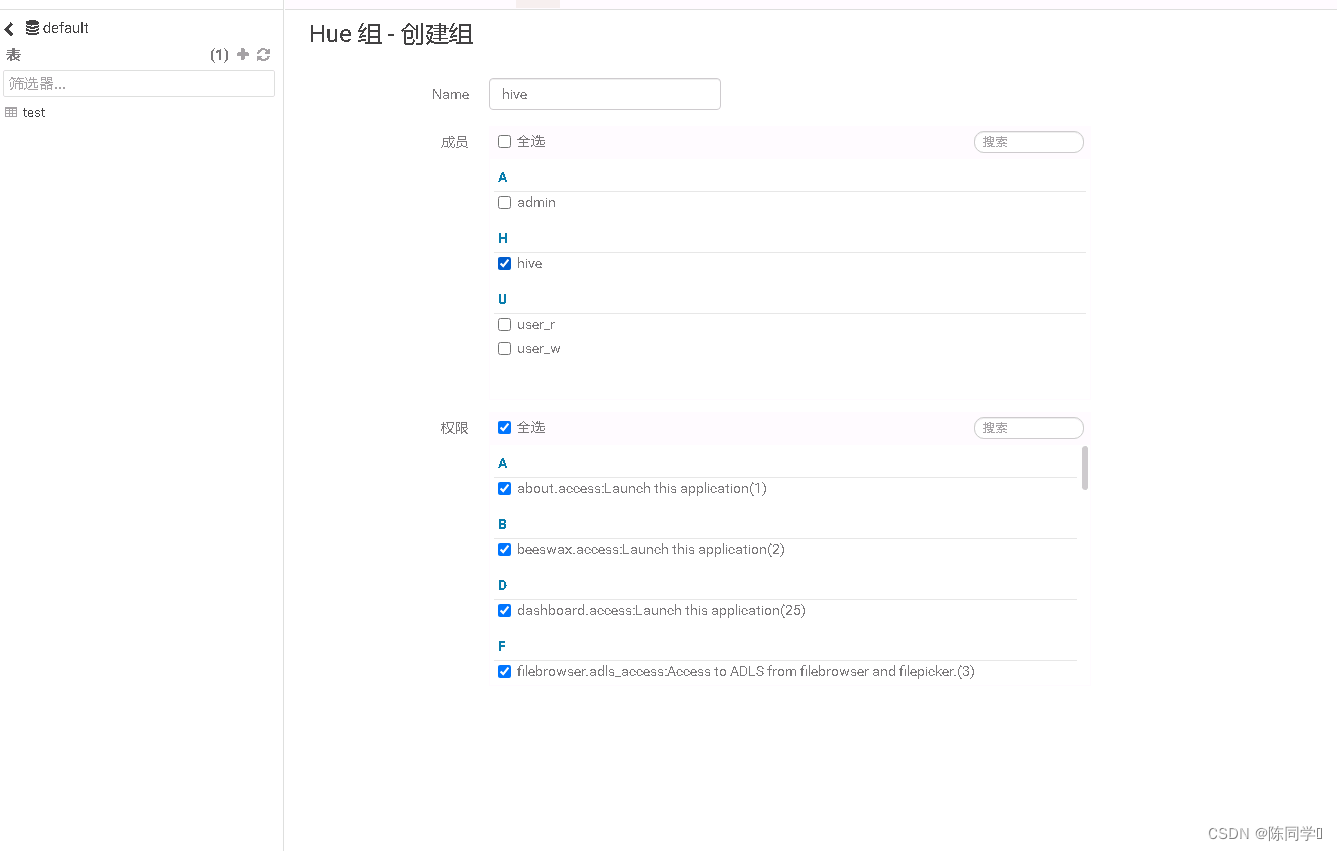The width and height of the screenshot is (1337, 851).
Task: Uncheck about.access permission
Action: tap(504, 489)
